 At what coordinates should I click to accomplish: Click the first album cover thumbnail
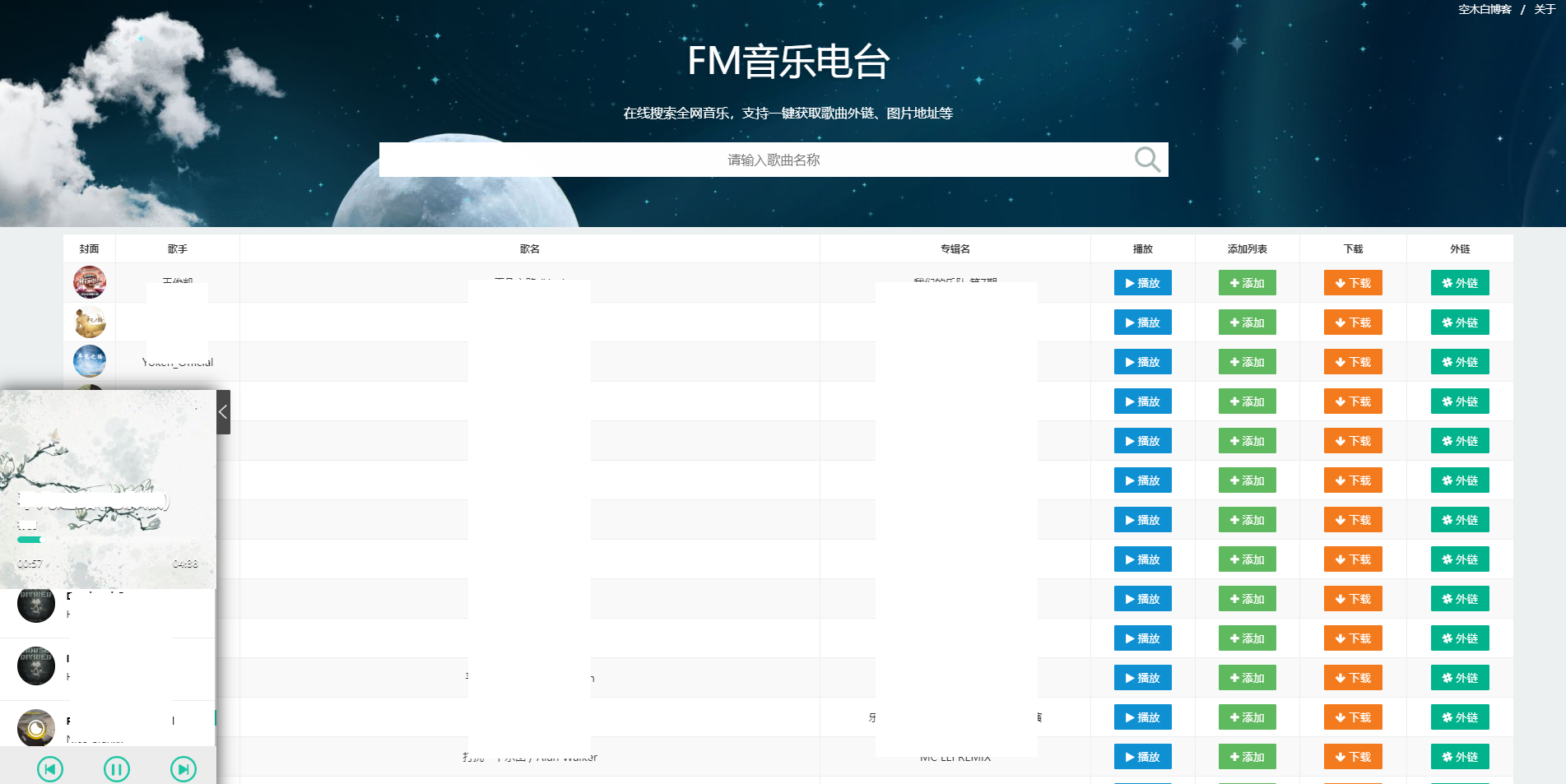[89, 282]
